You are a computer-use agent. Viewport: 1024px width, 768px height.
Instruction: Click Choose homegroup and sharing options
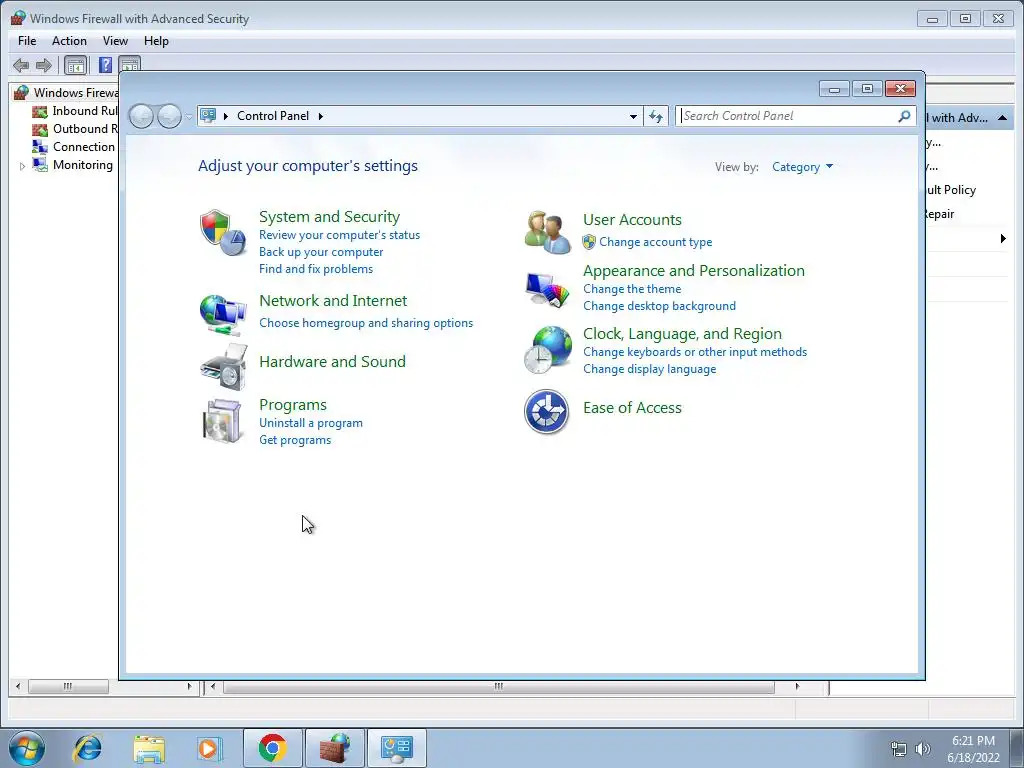click(366, 323)
